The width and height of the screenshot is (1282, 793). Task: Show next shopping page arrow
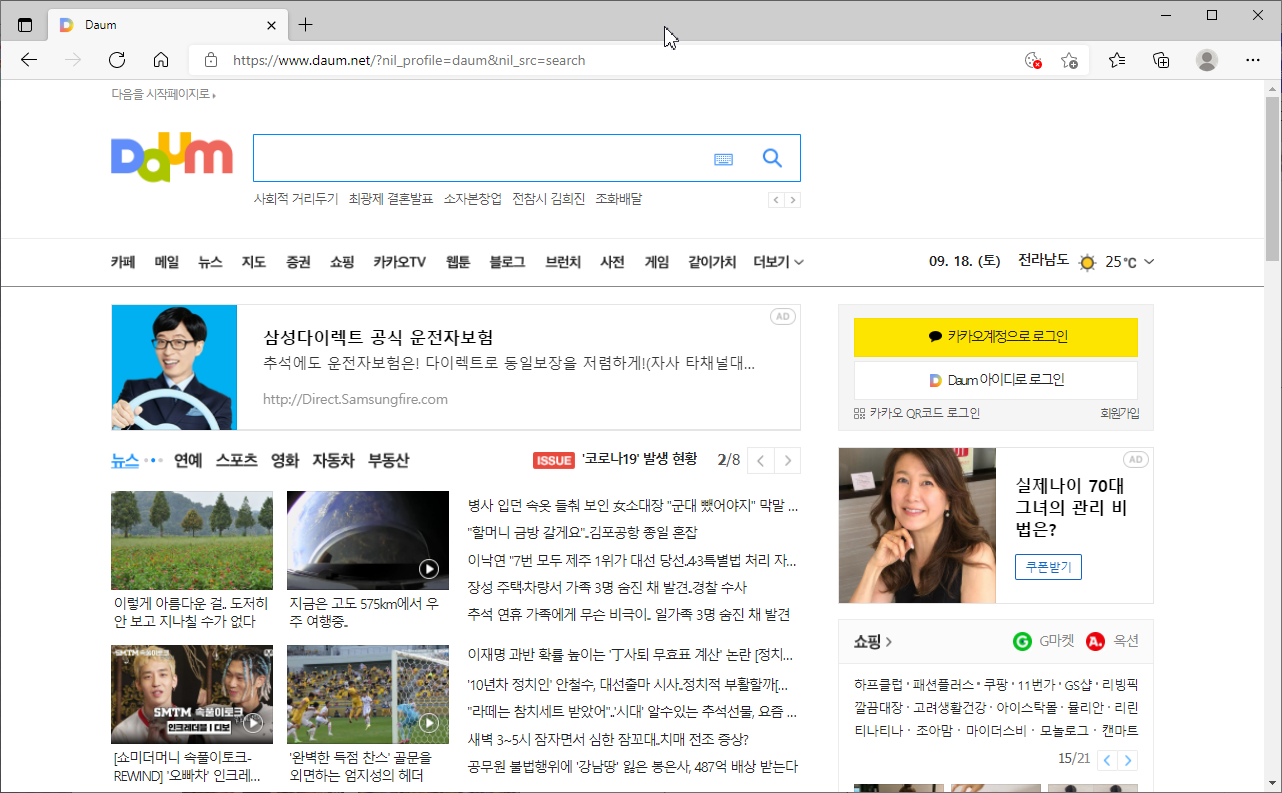(1128, 760)
